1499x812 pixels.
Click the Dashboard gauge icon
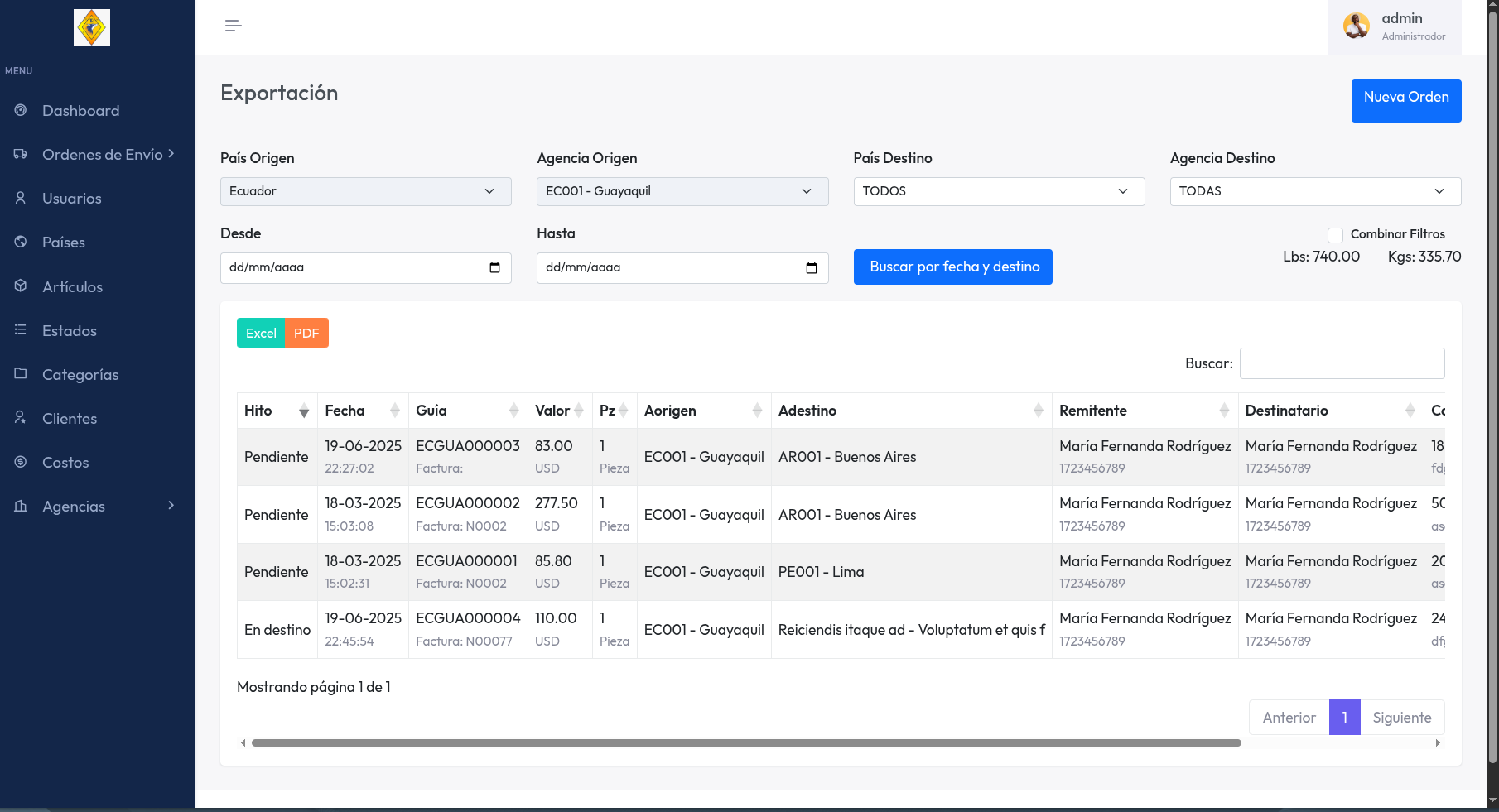pyautogui.click(x=21, y=110)
